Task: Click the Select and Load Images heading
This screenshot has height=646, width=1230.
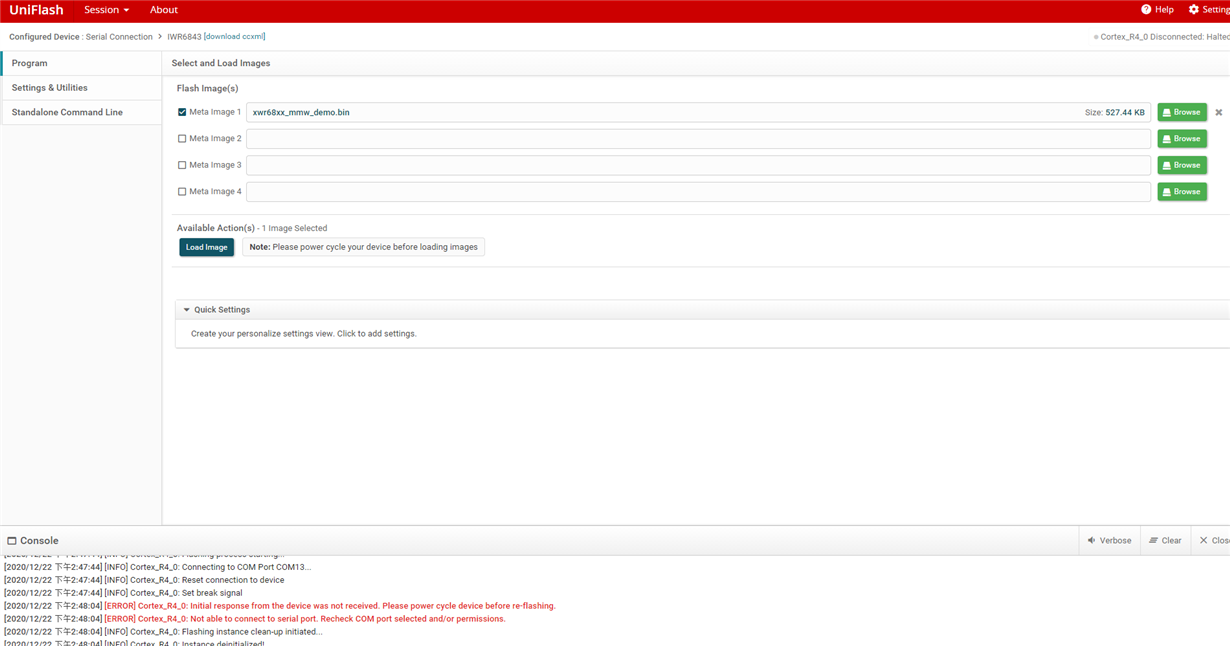Action: 221,63
